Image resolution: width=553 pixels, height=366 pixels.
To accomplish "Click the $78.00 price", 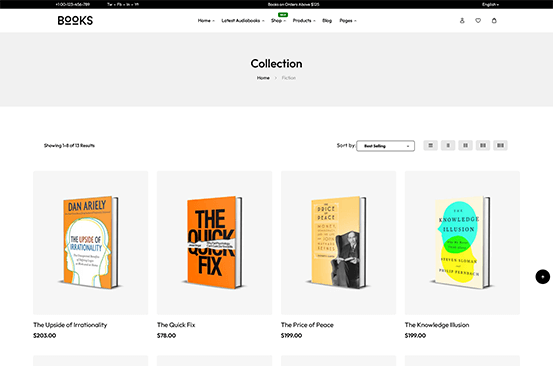I will click(166, 336).
